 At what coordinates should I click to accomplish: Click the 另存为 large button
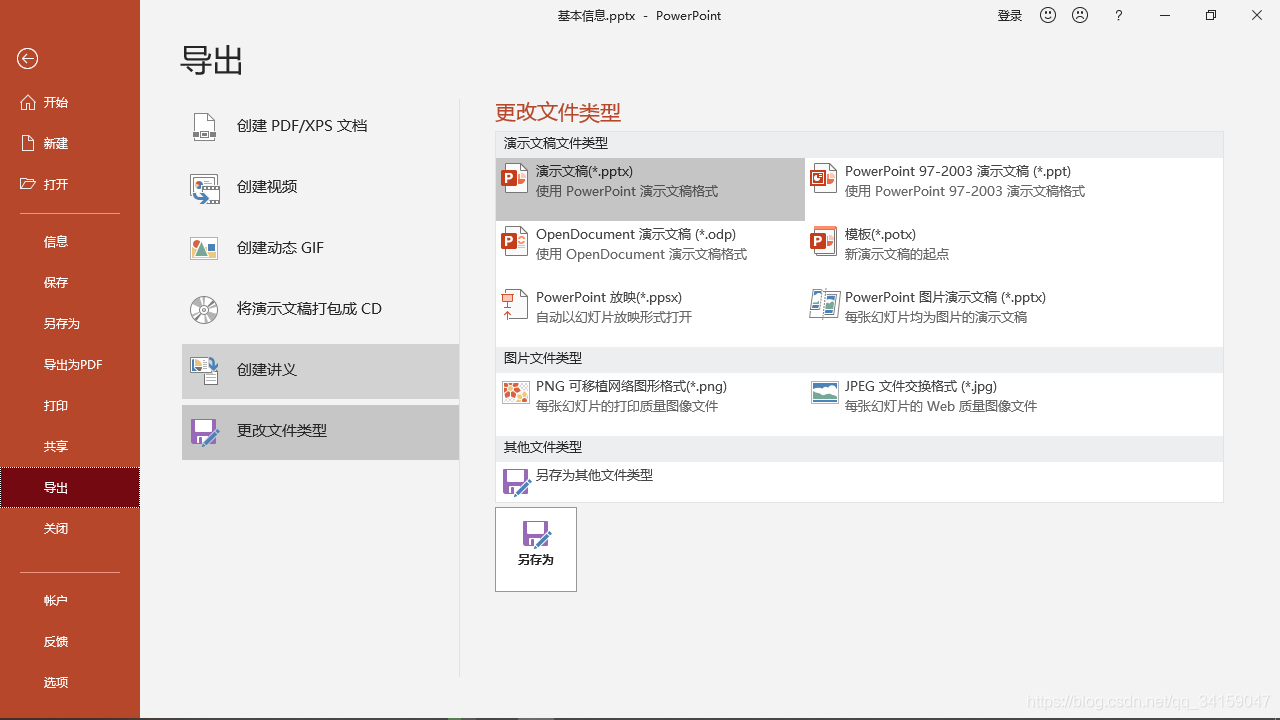(x=536, y=549)
